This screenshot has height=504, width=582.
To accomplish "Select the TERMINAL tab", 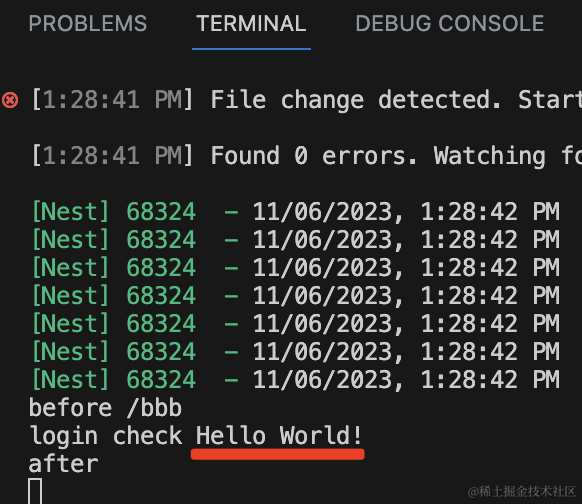I will [251, 23].
